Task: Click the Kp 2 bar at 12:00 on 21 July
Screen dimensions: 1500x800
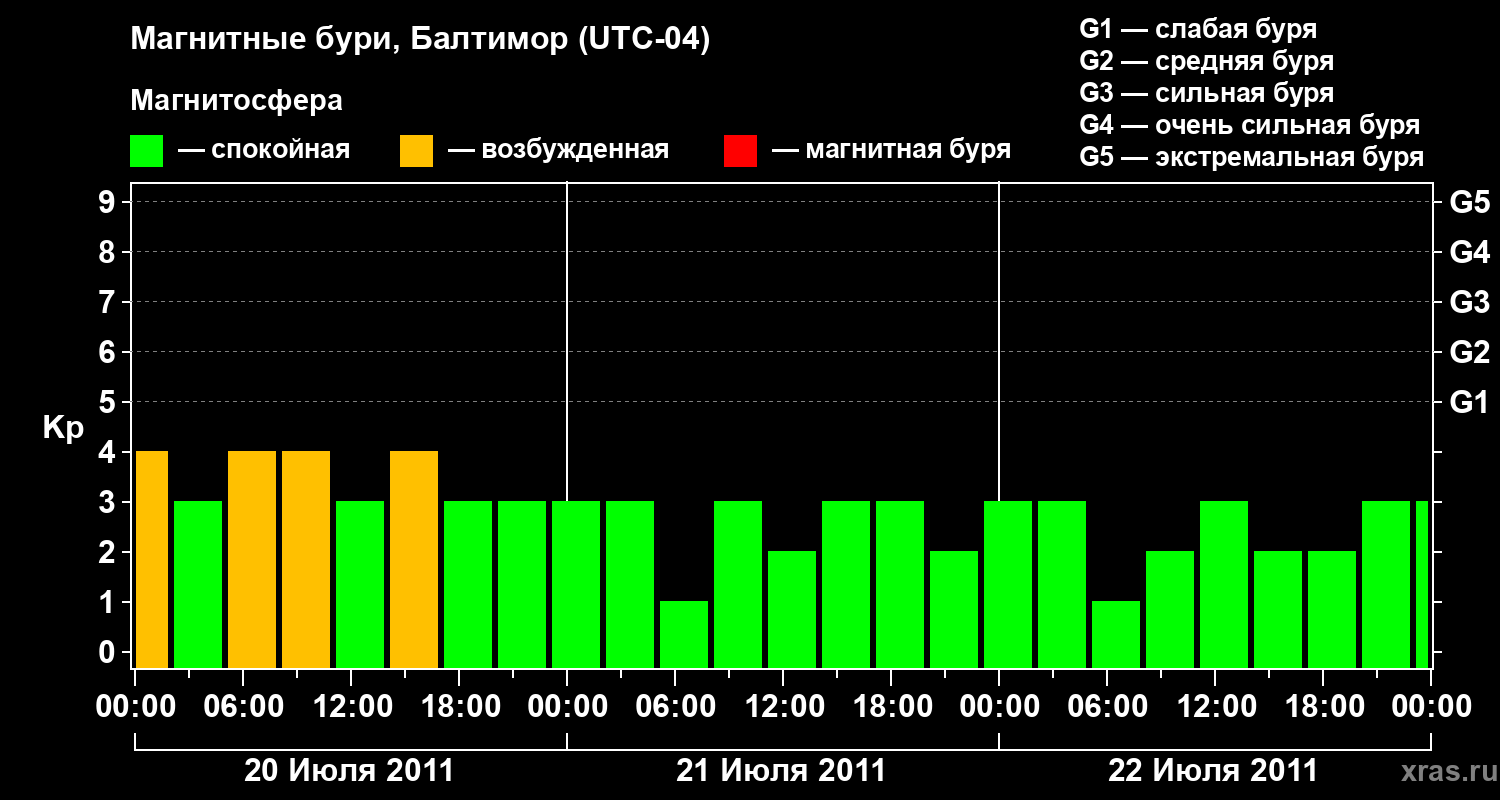Action: tap(792, 609)
